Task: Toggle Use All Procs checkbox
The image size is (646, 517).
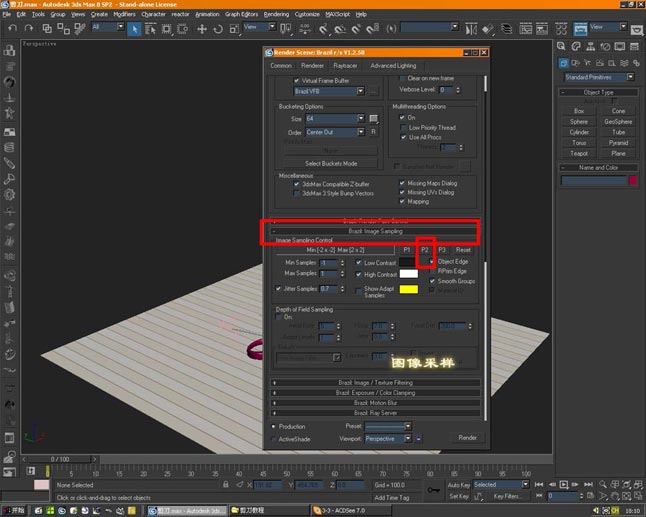Action: point(404,137)
